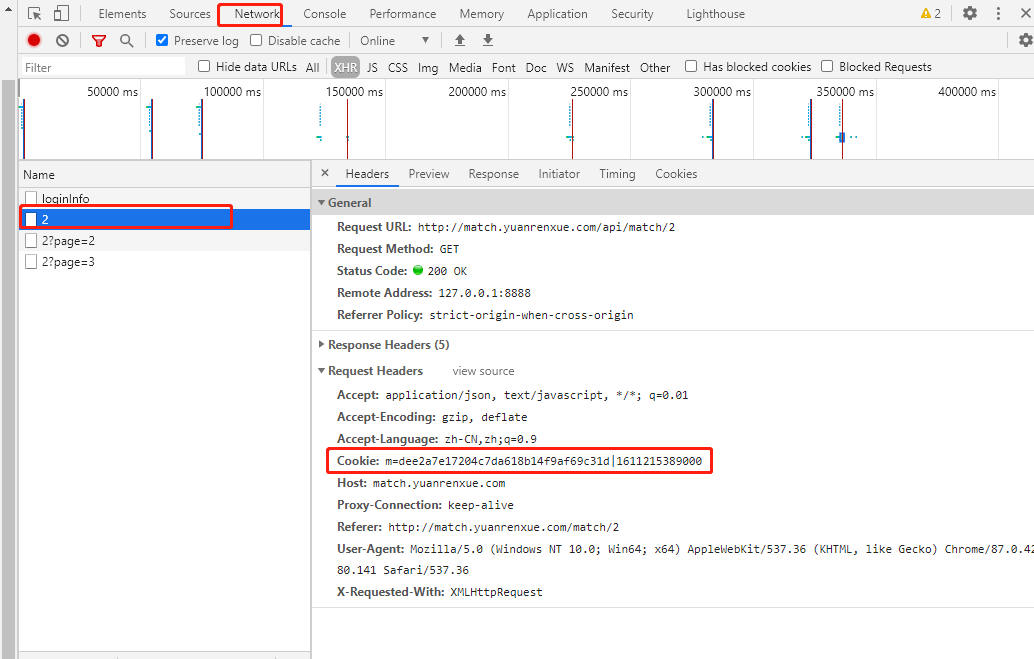The height and width of the screenshot is (659, 1034).
Task: Click the import HAR upload arrow icon
Action: [x=460, y=40]
